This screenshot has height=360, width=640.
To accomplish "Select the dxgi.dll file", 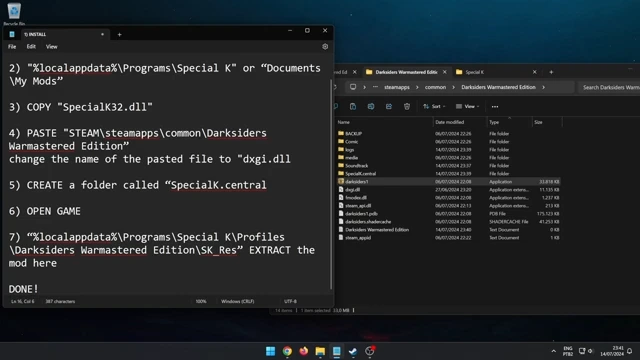I will [352, 190].
